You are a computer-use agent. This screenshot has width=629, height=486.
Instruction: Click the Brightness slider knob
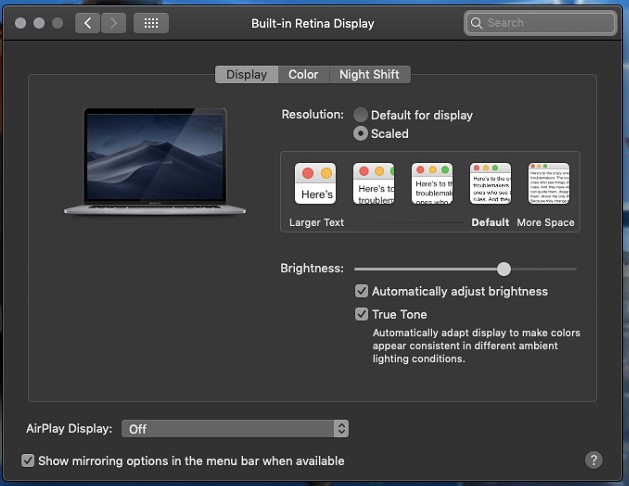504,269
